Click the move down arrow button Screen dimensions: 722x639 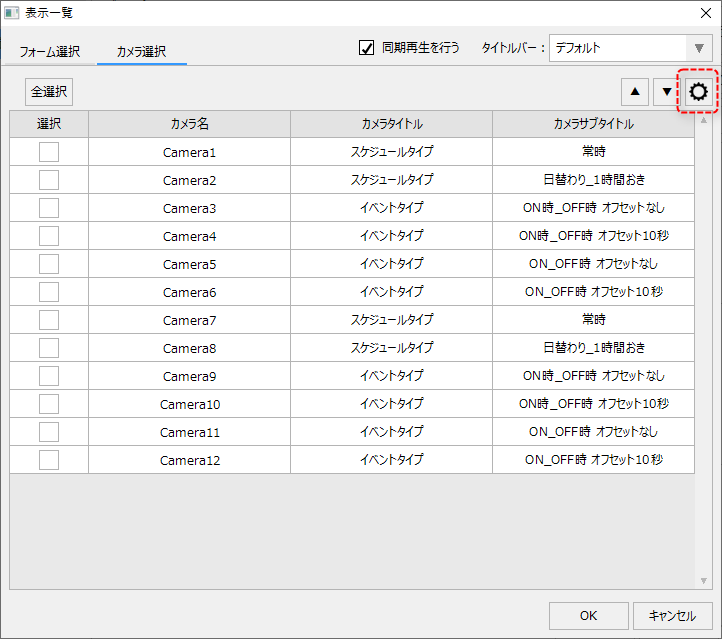pyautogui.click(x=666, y=92)
